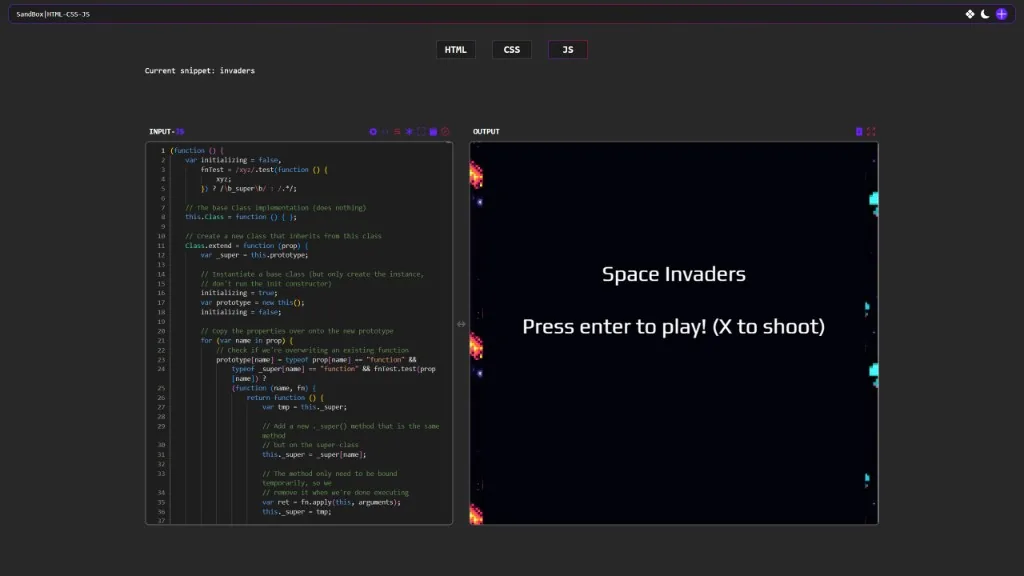This screenshot has height=576, width=1024.
Task: Click code line 'var tmp = this._super;'
Action: point(304,407)
